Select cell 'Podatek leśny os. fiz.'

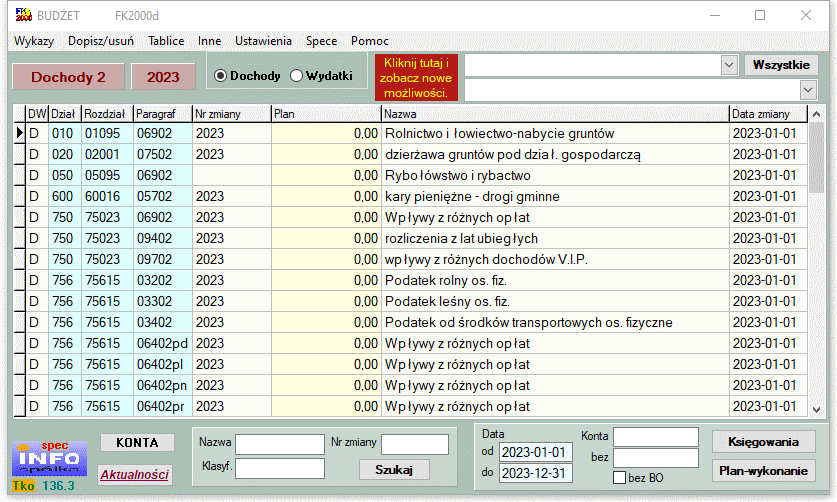tap(555, 301)
